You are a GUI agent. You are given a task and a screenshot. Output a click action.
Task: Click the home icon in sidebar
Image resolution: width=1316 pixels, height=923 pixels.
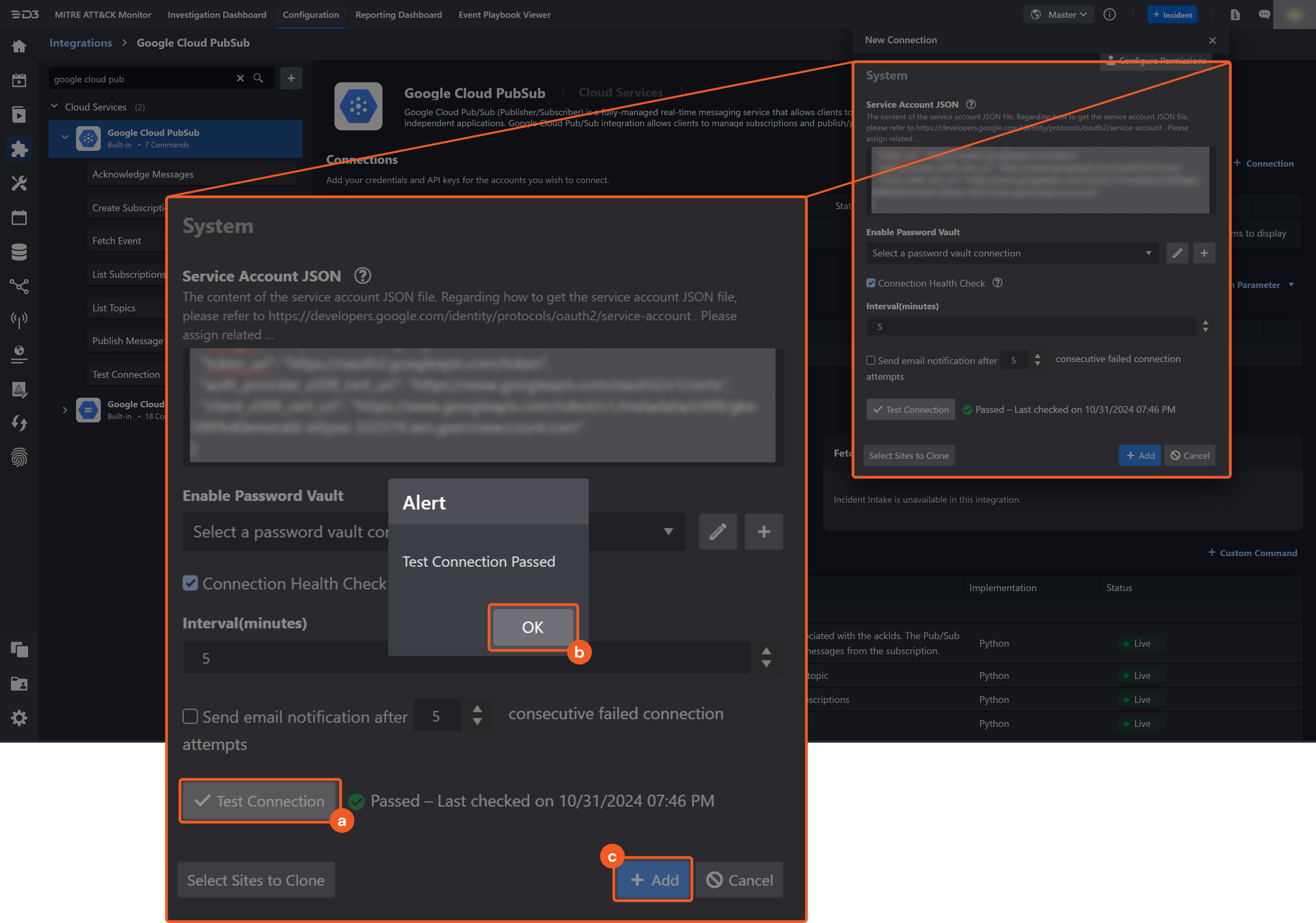pos(19,46)
